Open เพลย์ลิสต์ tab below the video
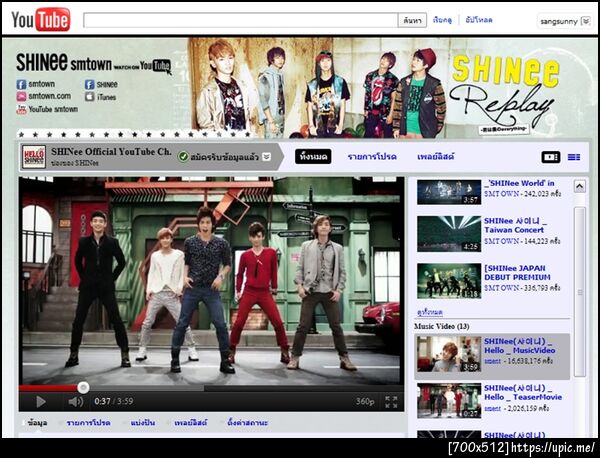 pos(191,423)
